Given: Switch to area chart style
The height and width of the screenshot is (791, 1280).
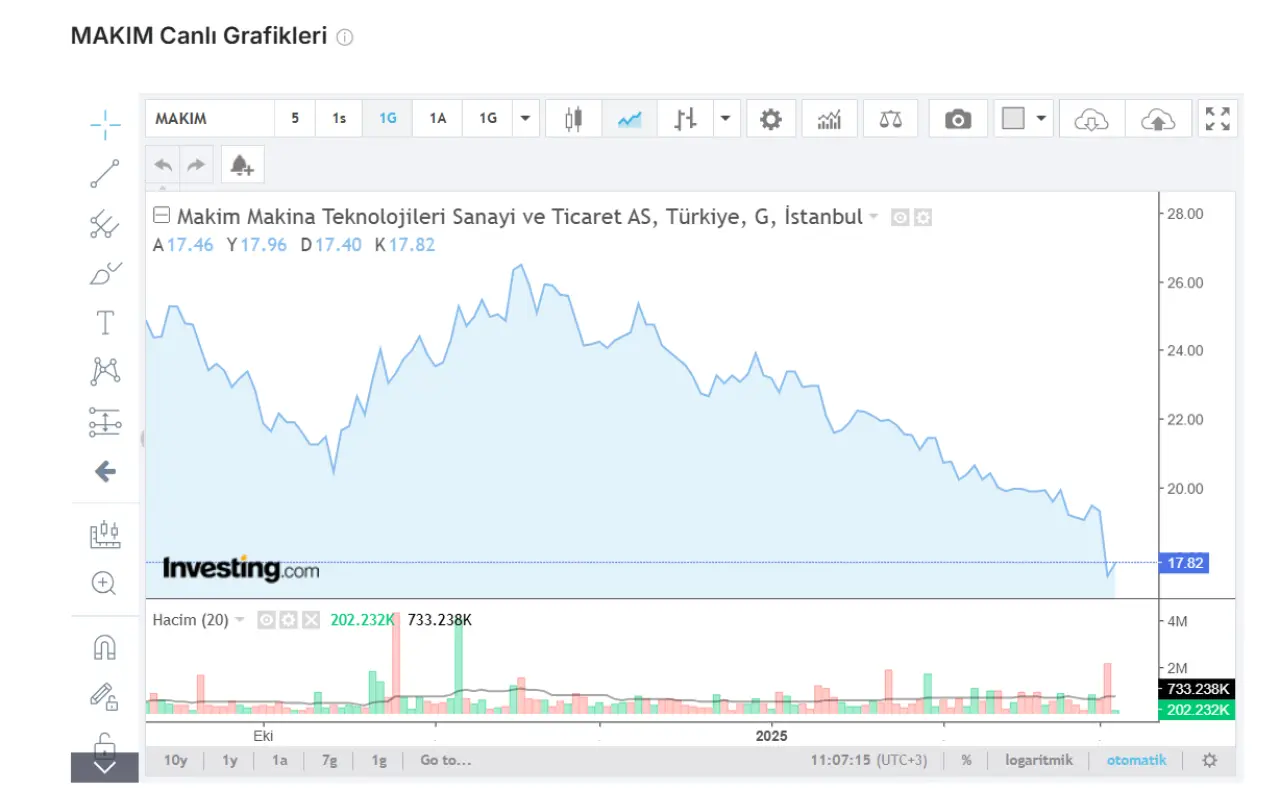Looking at the screenshot, I should click(x=629, y=119).
